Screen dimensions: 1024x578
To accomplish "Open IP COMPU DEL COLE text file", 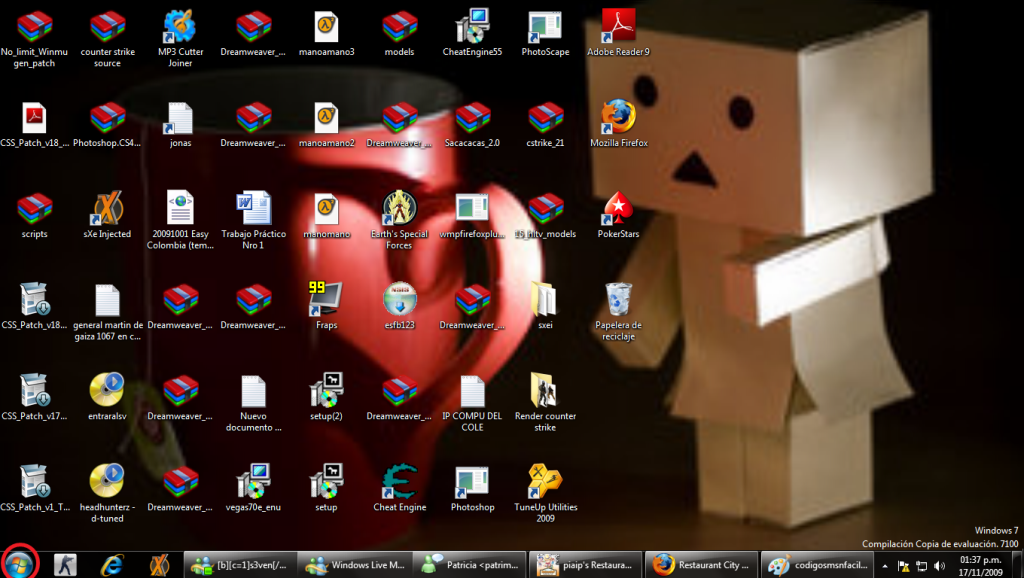I will [x=473, y=391].
